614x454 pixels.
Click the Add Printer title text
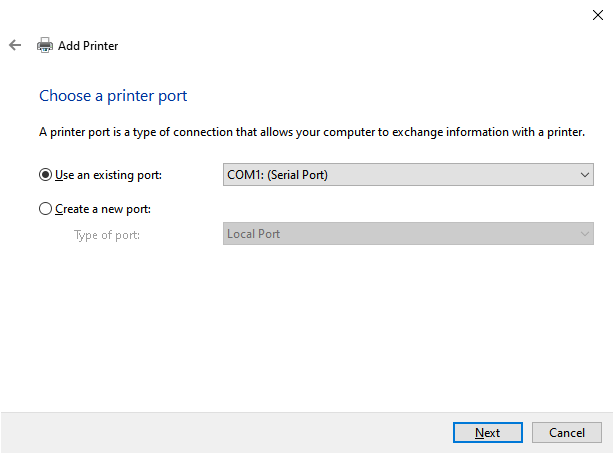coord(88,46)
